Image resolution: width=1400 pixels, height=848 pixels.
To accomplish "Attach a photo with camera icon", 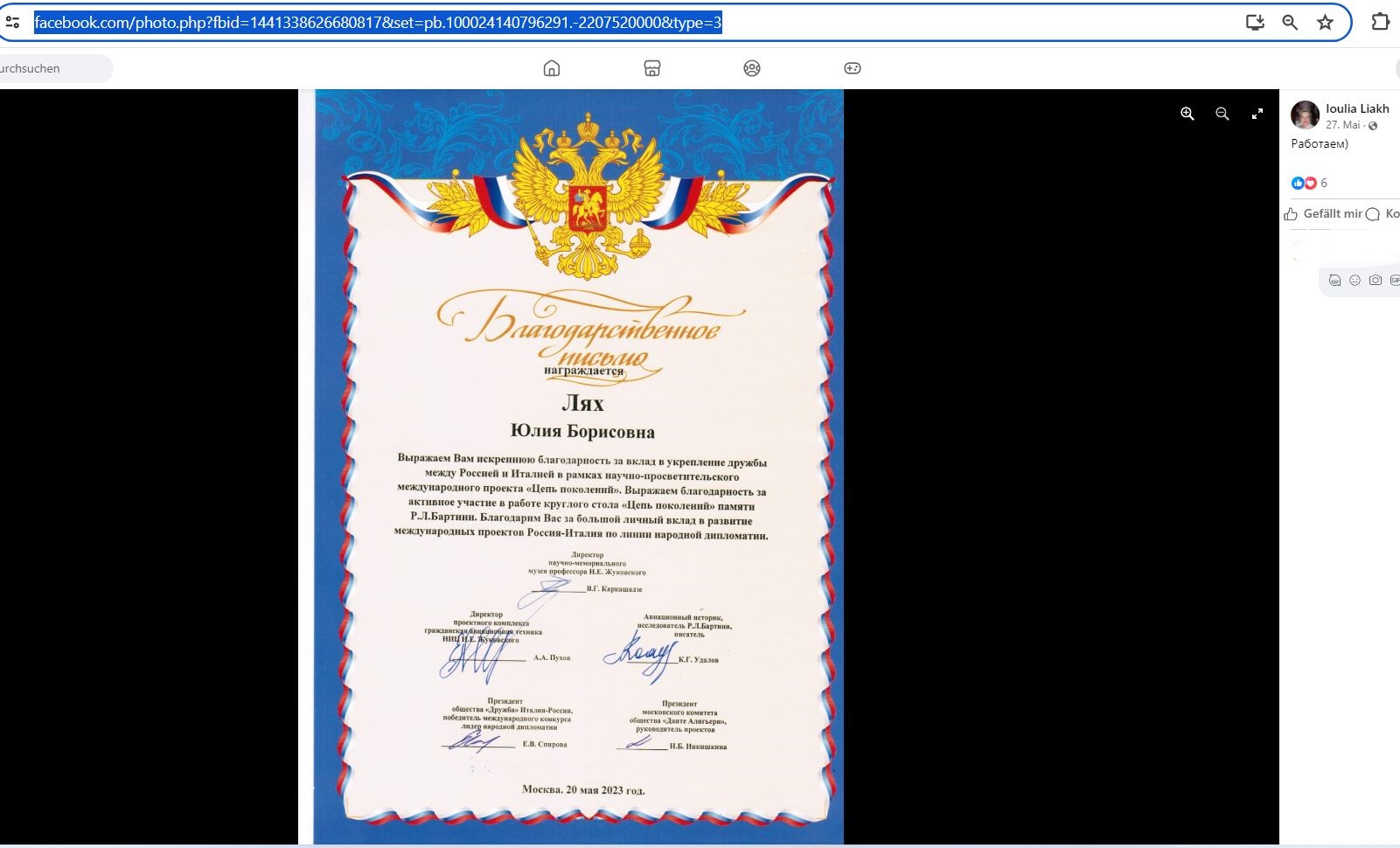I will point(1376,281).
